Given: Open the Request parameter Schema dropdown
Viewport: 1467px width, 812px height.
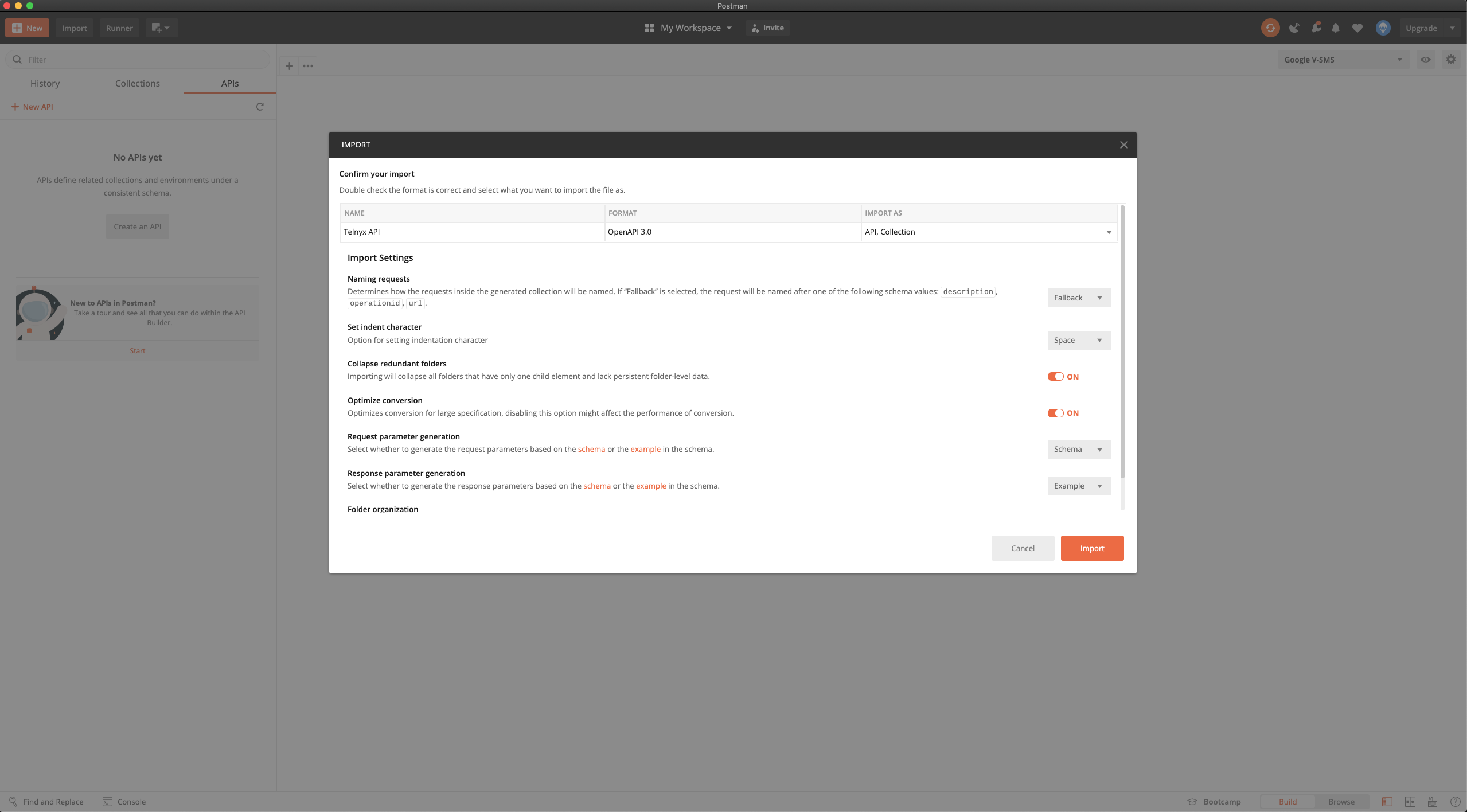Looking at the screenshot, I should point(1078,449).
